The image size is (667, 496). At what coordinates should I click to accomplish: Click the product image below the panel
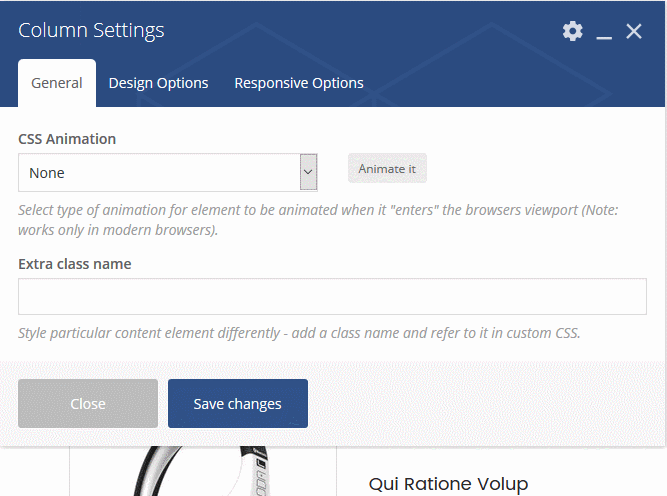[202, 471]
